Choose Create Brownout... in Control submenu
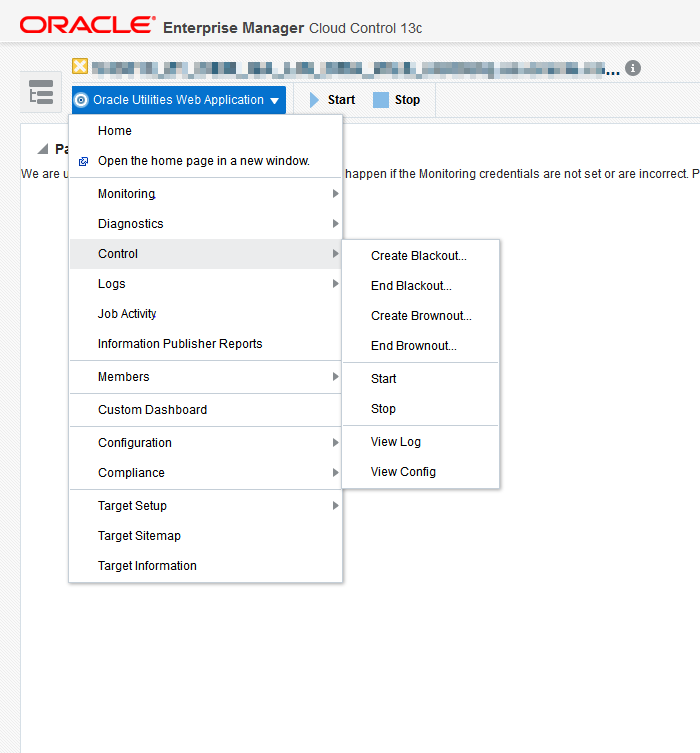 point(421,316)
